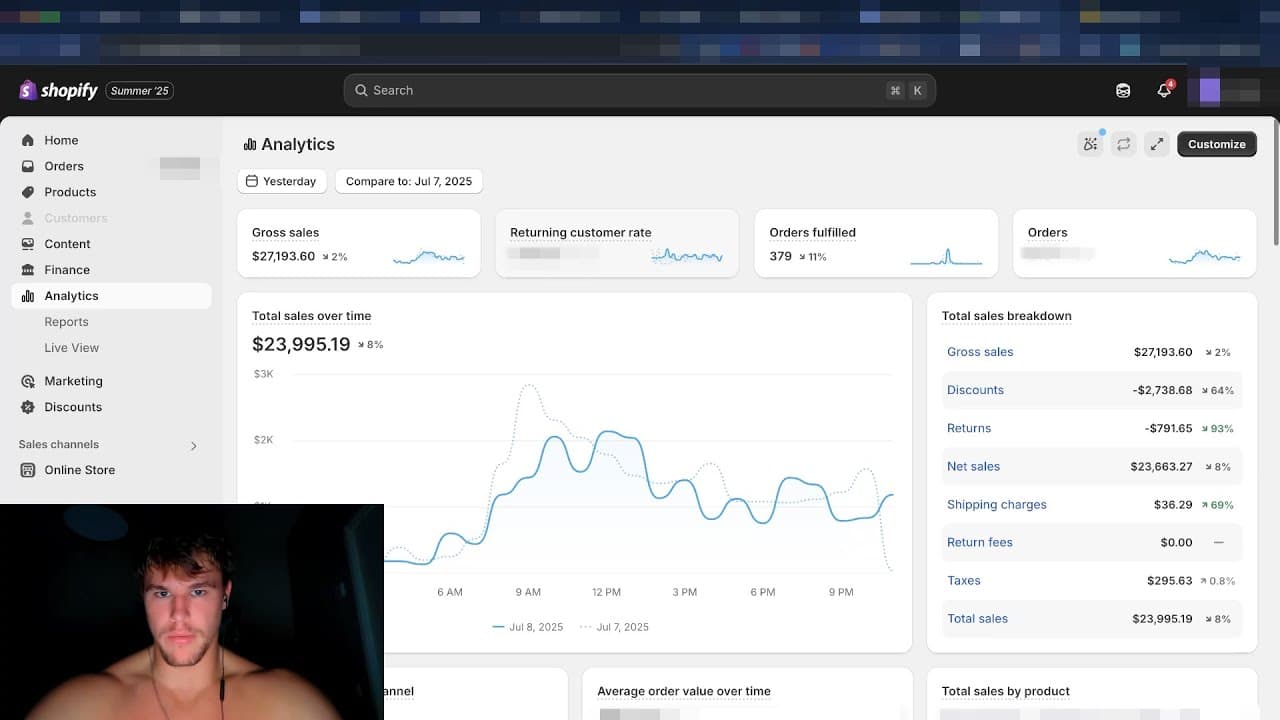
Task: Click the Jul 7, 2025 chart legend entry
Action: [x=614, y=627]
